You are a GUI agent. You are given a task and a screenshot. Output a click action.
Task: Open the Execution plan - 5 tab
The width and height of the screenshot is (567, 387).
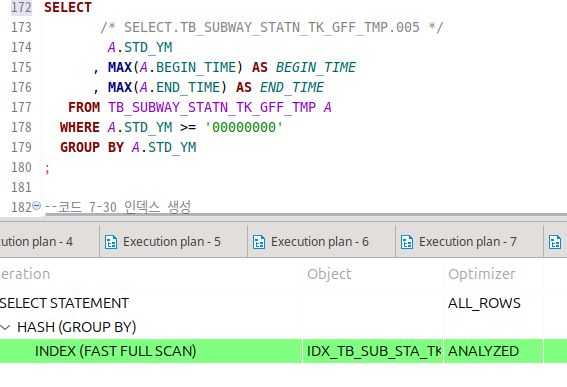[x=174, y=242]
